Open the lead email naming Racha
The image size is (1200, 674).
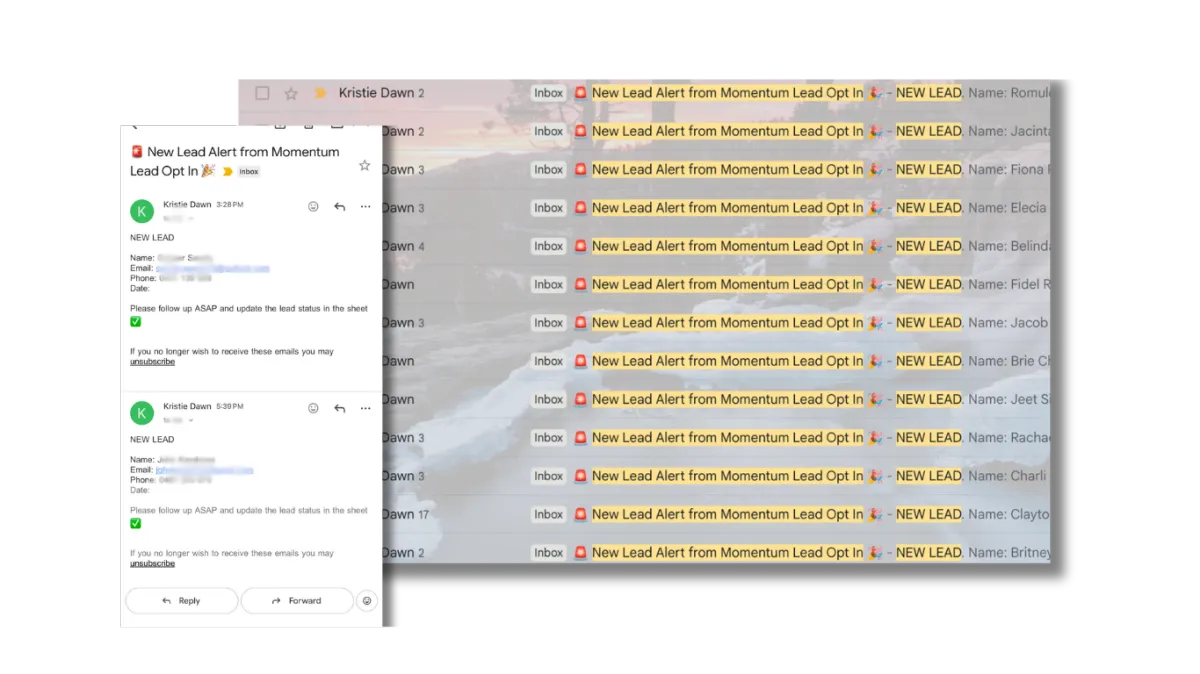(716, 438)
